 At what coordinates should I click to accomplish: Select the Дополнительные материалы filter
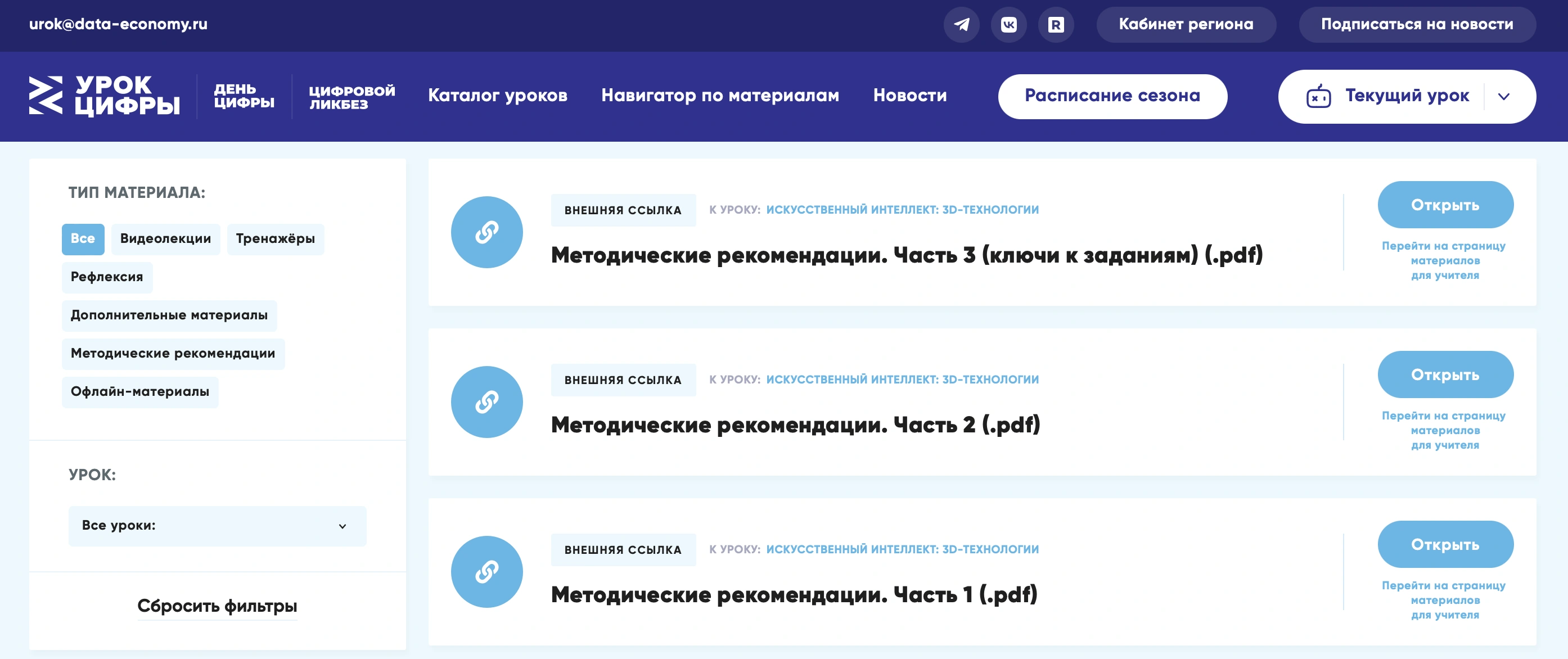click(169, 315)
